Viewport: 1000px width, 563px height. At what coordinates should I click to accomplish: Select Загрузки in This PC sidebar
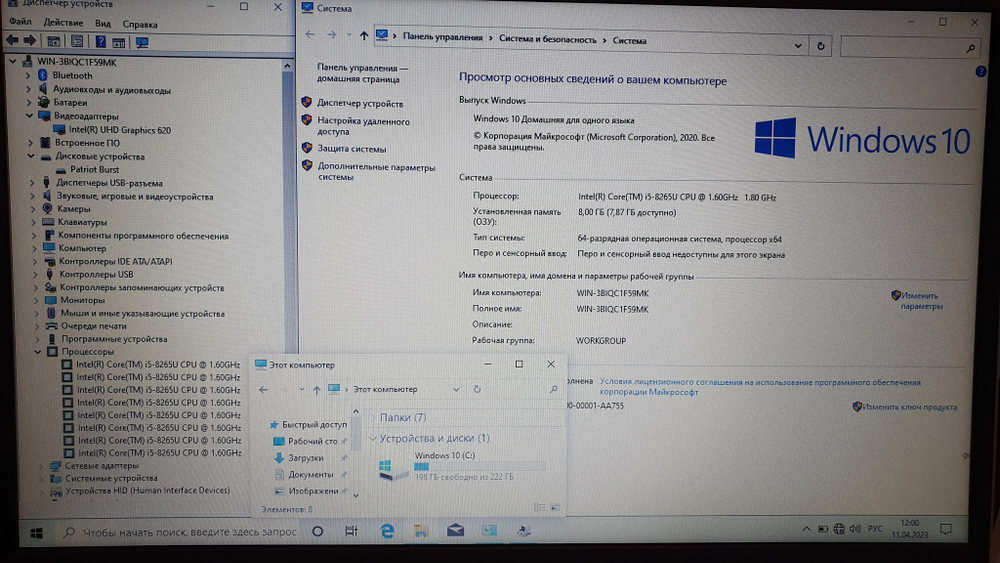tap(305, 458)
